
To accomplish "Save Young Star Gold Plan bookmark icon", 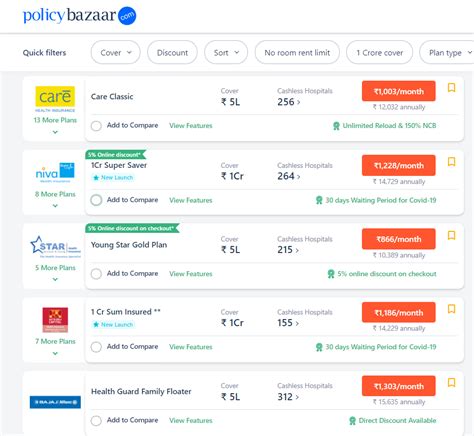I will click(x=451, y=235).
